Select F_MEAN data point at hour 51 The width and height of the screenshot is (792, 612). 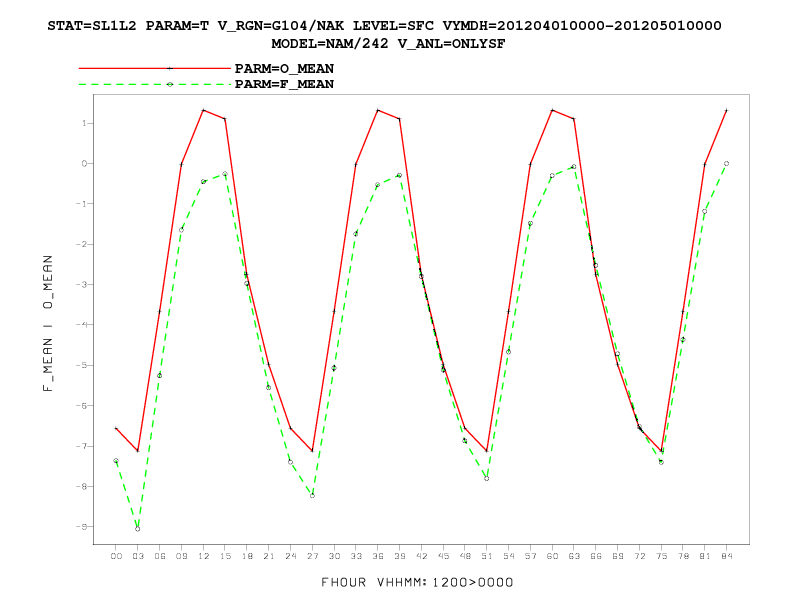[x=486, y=478]
